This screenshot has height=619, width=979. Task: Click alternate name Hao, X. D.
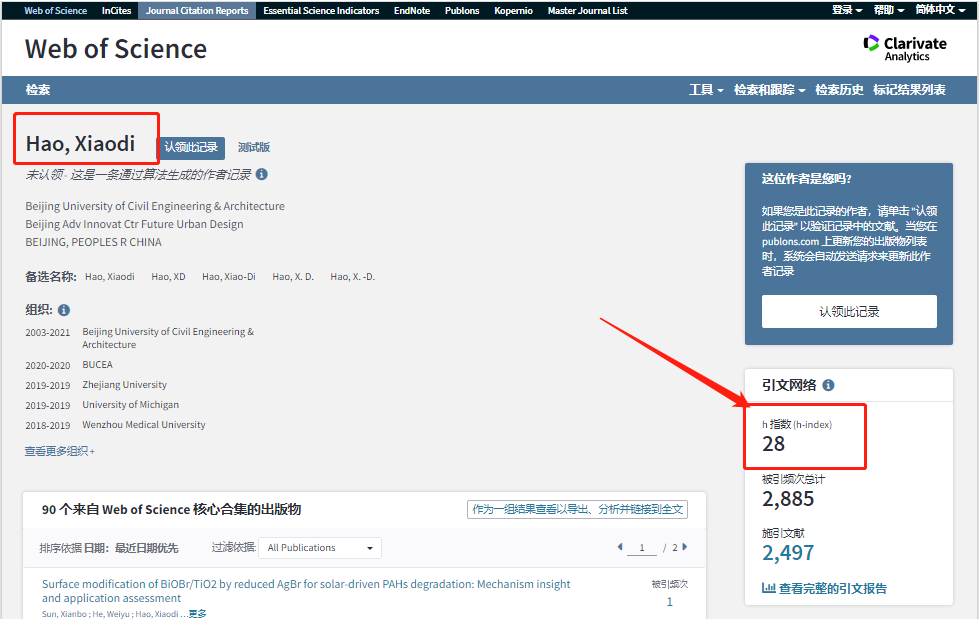pos(293,277)
